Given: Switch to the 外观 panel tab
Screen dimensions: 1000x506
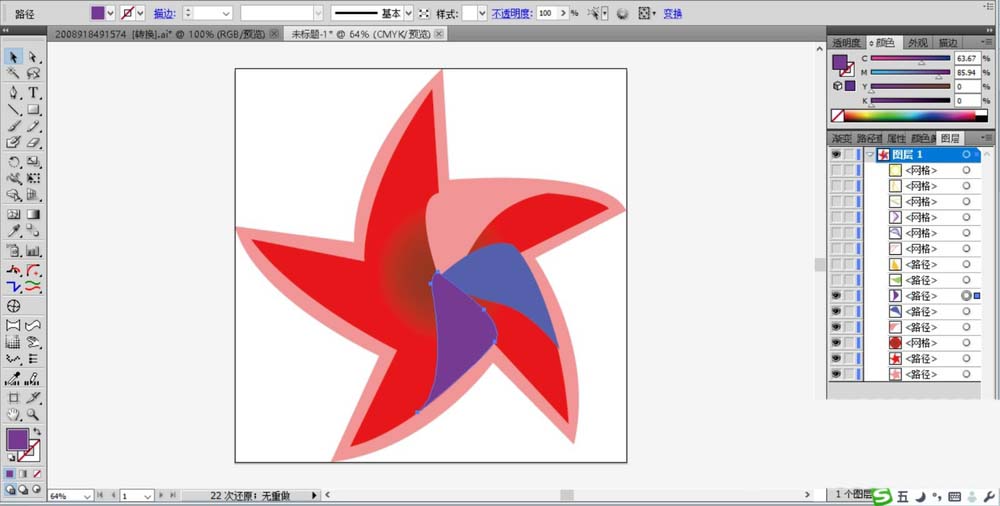Looking at the screenshot, I should pyautogui.click(x=918, y=43).
